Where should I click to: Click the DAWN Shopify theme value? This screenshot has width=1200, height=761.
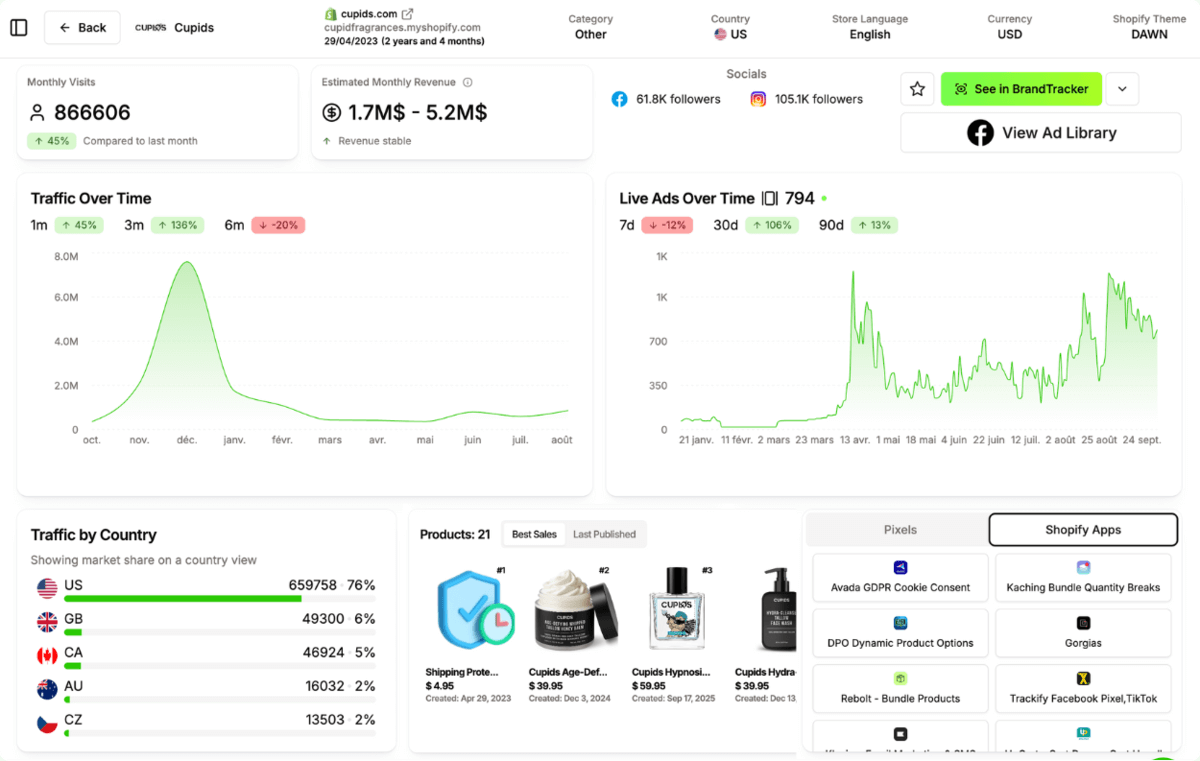click(x=1149, y=34)
